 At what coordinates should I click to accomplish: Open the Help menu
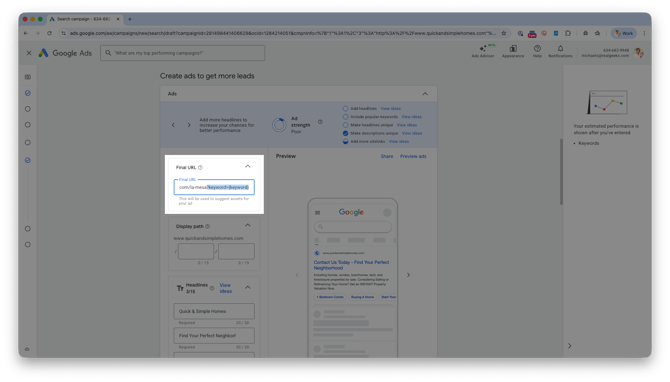[x=537, y=51]
